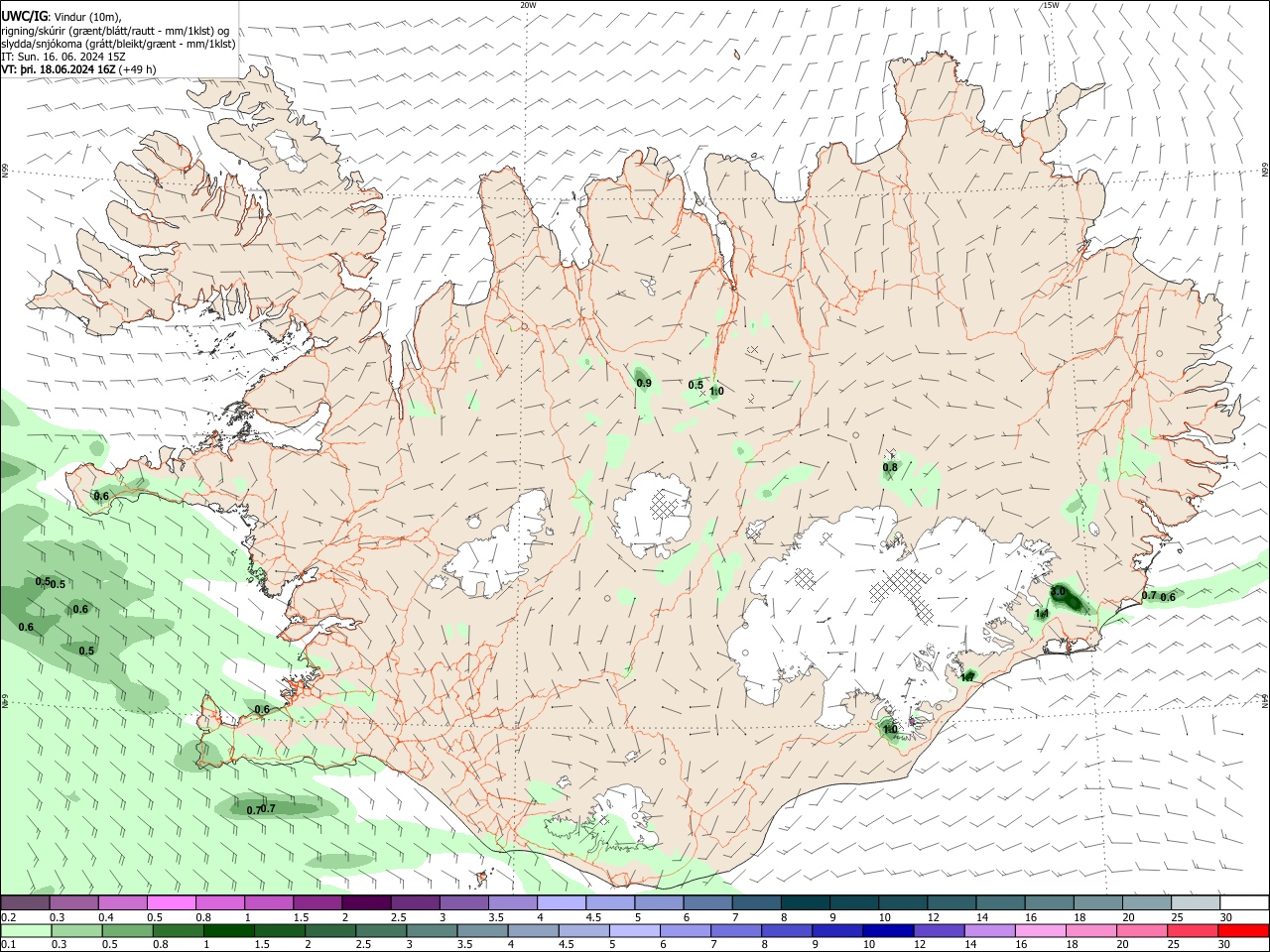Click the bright red swatch labeled 30

click(1242, 930)
